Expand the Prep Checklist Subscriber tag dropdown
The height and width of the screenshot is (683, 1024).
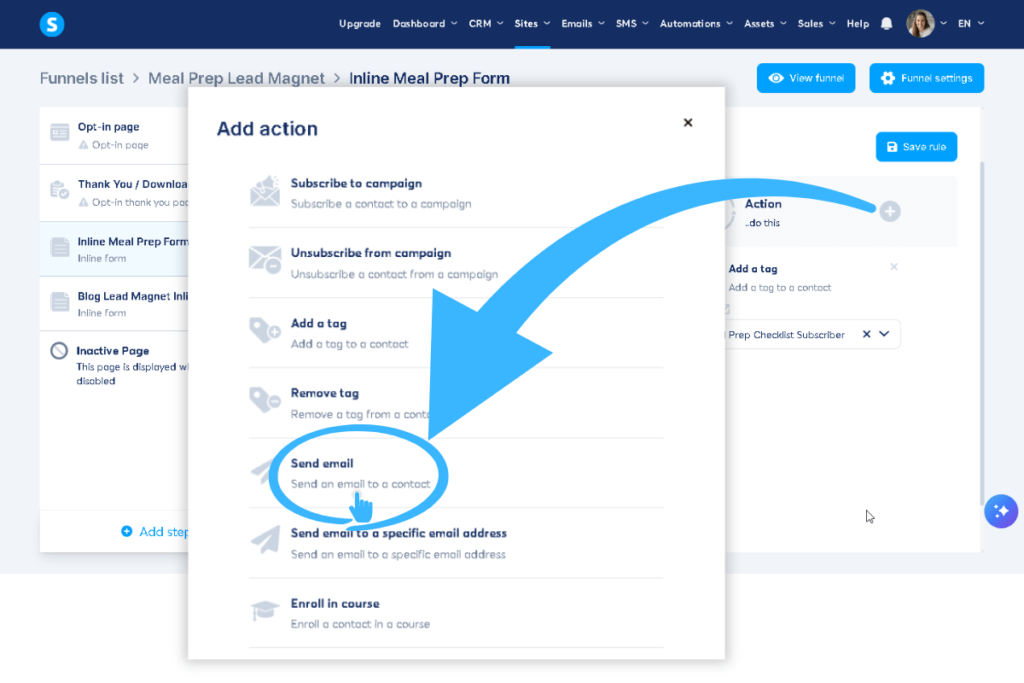pos(884,334)
